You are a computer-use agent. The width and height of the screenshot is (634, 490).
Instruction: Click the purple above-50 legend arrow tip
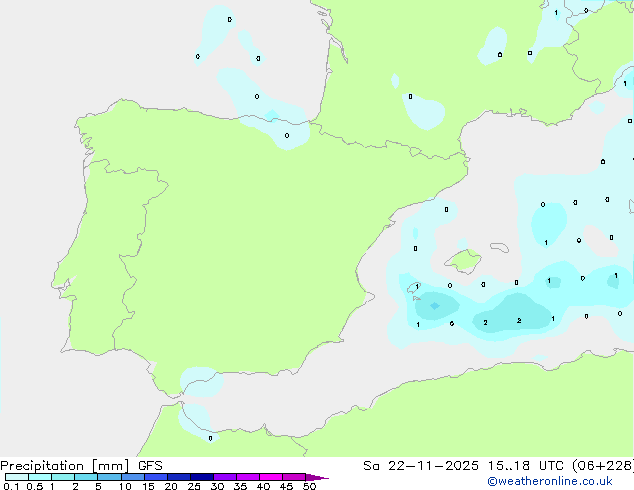(x=317, y=477)
